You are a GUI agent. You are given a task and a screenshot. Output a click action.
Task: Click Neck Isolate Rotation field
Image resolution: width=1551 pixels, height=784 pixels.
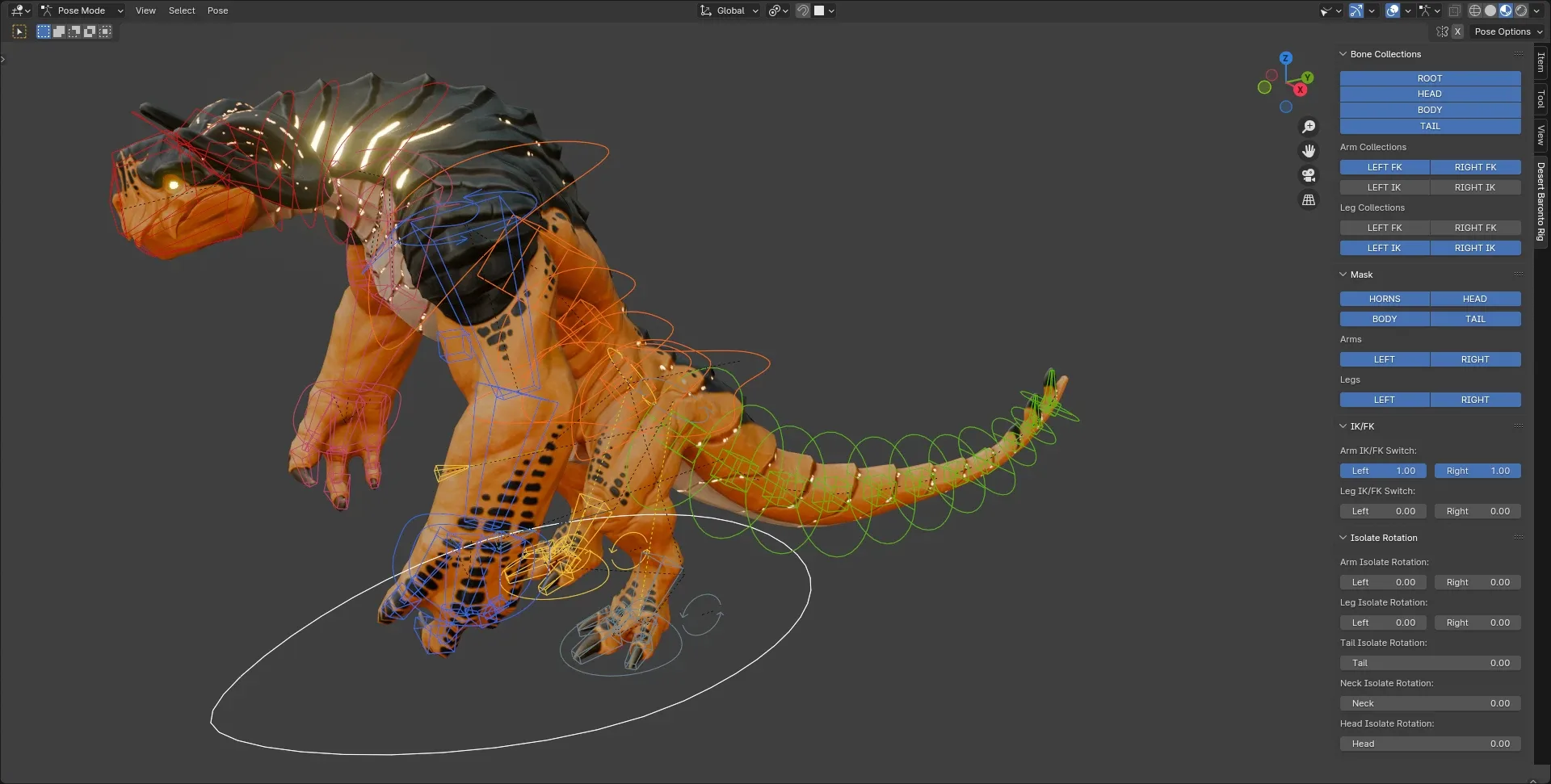(x=1430, y=703)
